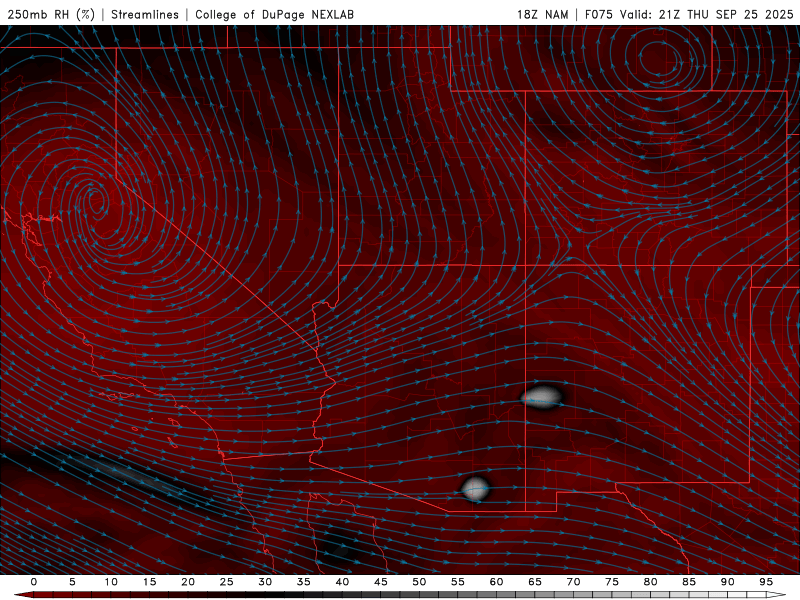Click the dark red arrow tip starting the color bar
Screen dimensions: 800x600
[23, 595]
